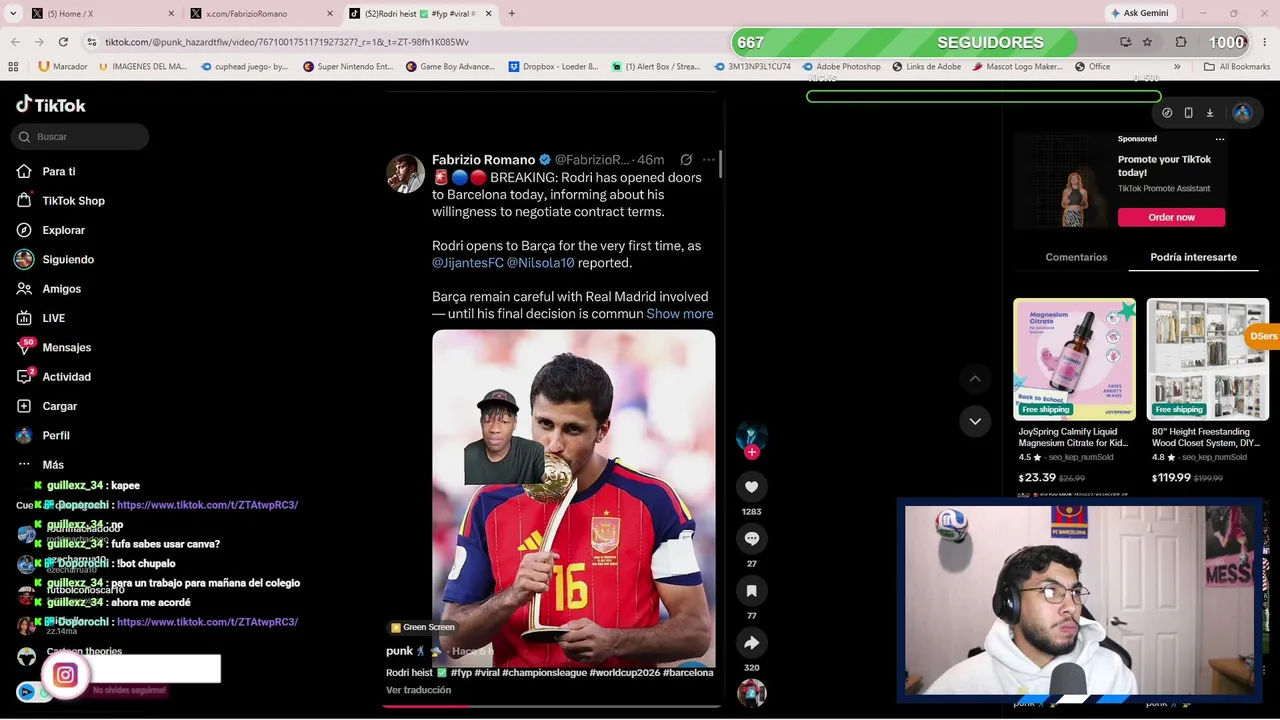Bookmark this page with the star icon
Viewport: 1280px width, 720px height.
pos(1147,42)
